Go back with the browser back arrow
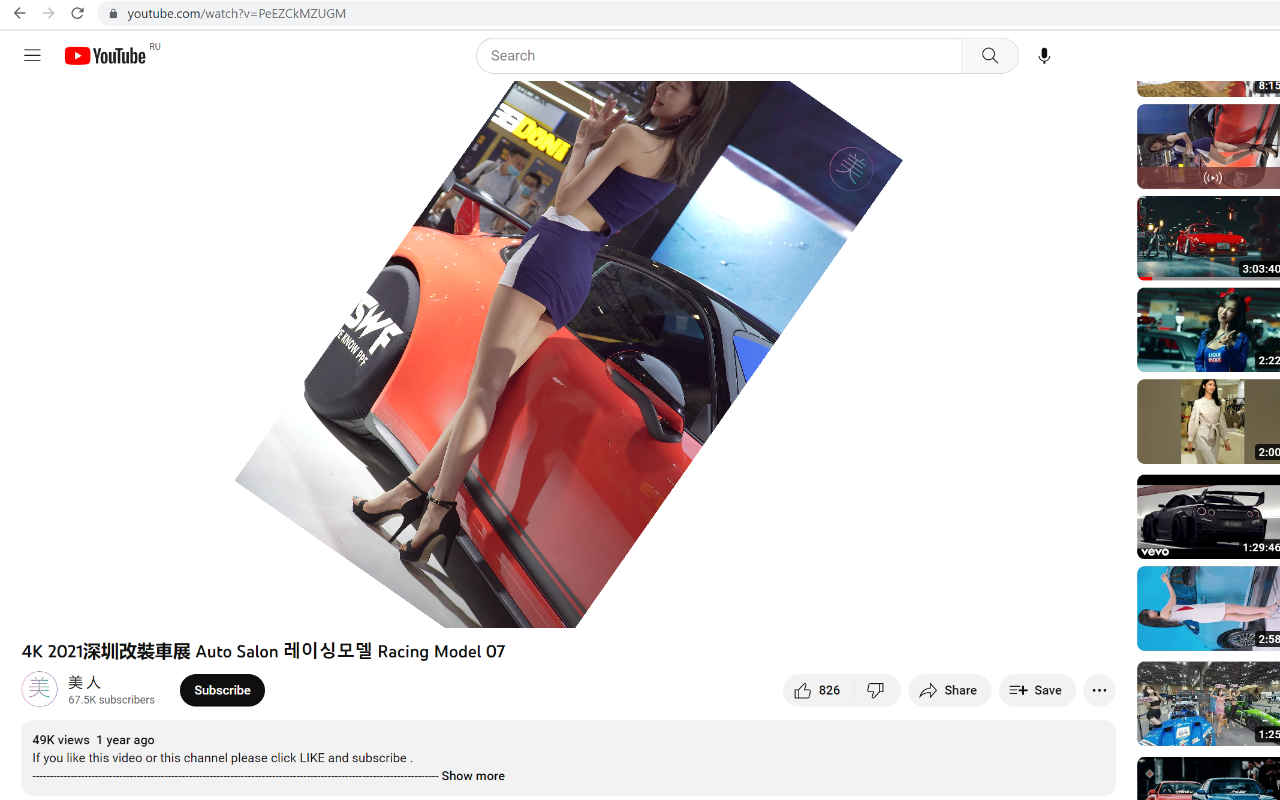This screenshot has height=800, width=1280. [x=19, y=14]
